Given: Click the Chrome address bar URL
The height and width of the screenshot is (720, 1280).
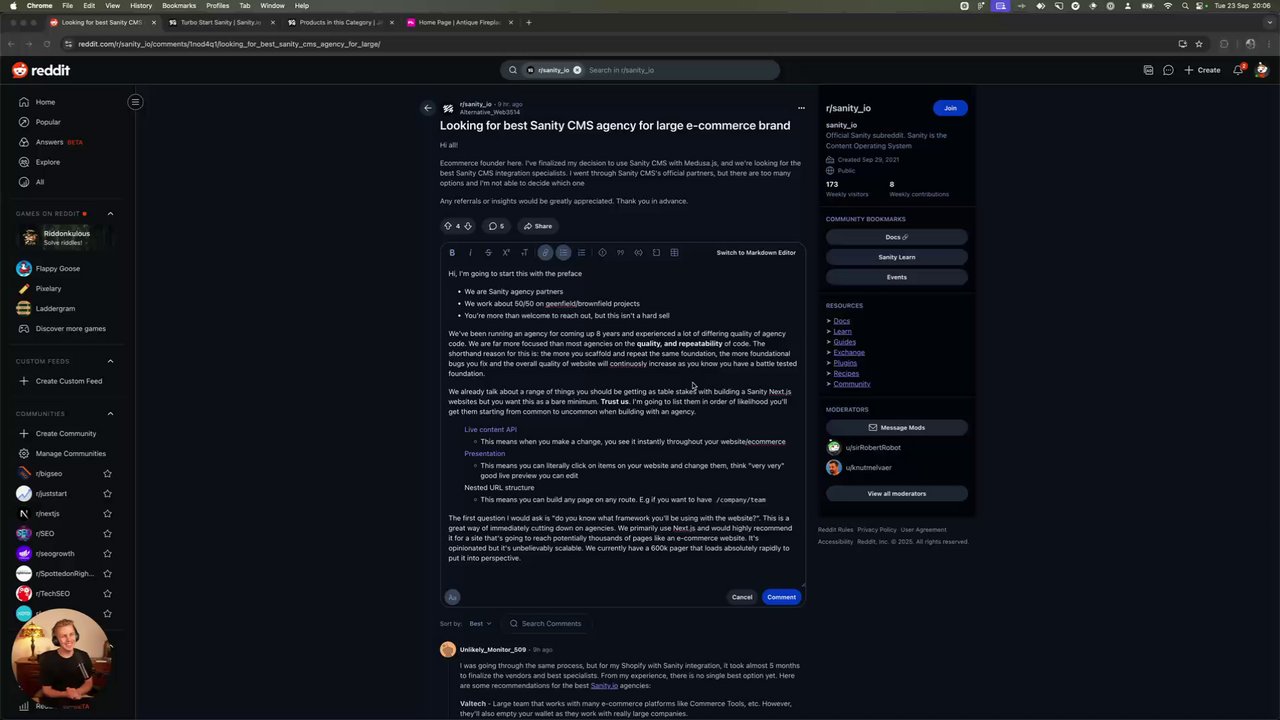Looking at the screenshot, I should pyautogui.click(x=229, y=44).
